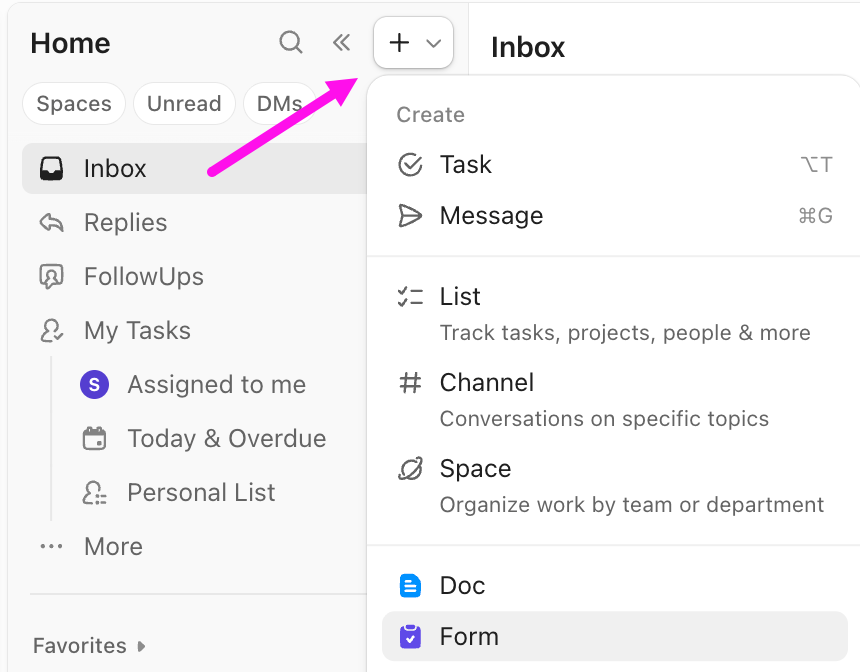Select the Channel hashtag icon
Screen dimensions: 860x672
point(410,383)
